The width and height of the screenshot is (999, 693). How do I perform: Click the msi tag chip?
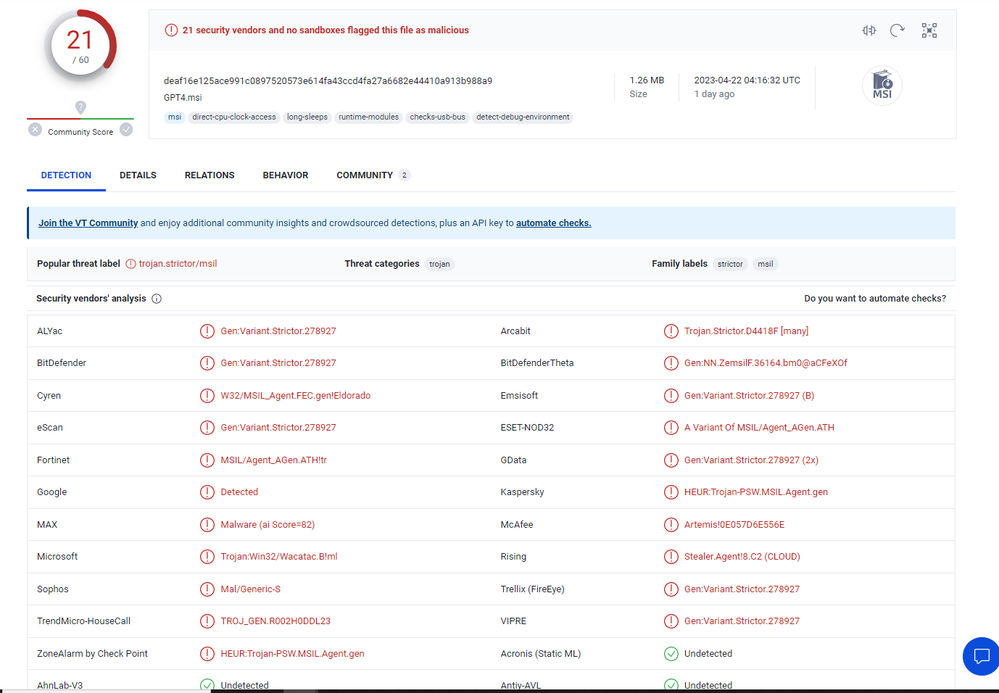click(x=175, y=117)
